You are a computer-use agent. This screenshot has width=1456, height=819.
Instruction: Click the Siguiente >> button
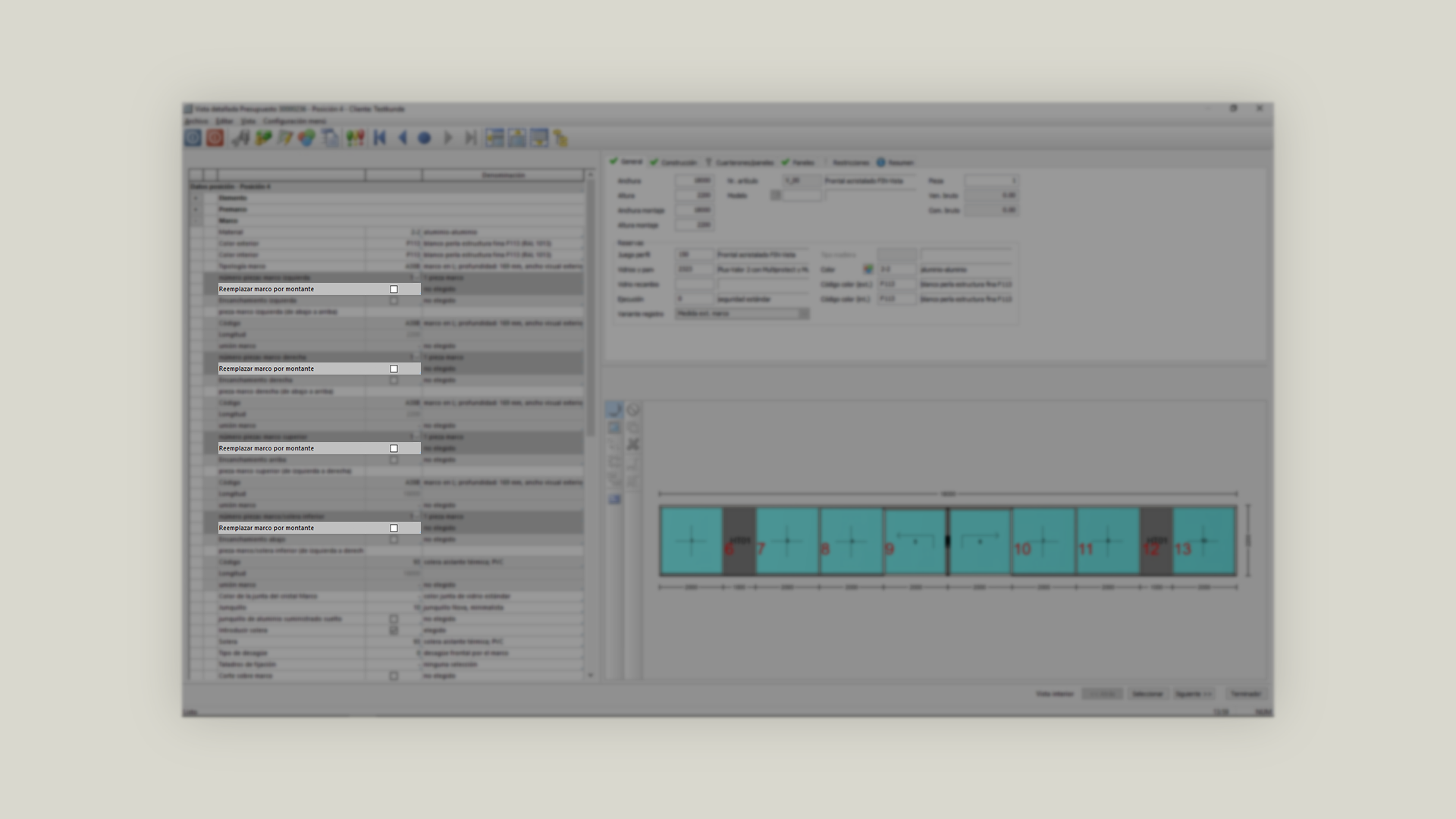[1193, 694]
